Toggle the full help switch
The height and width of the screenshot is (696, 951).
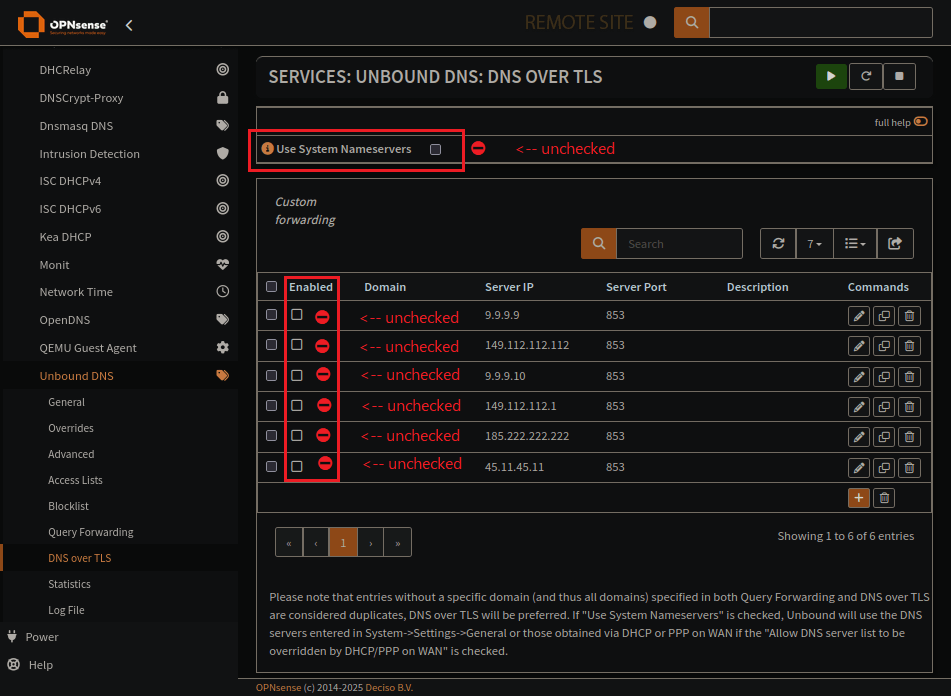(921, 121)
